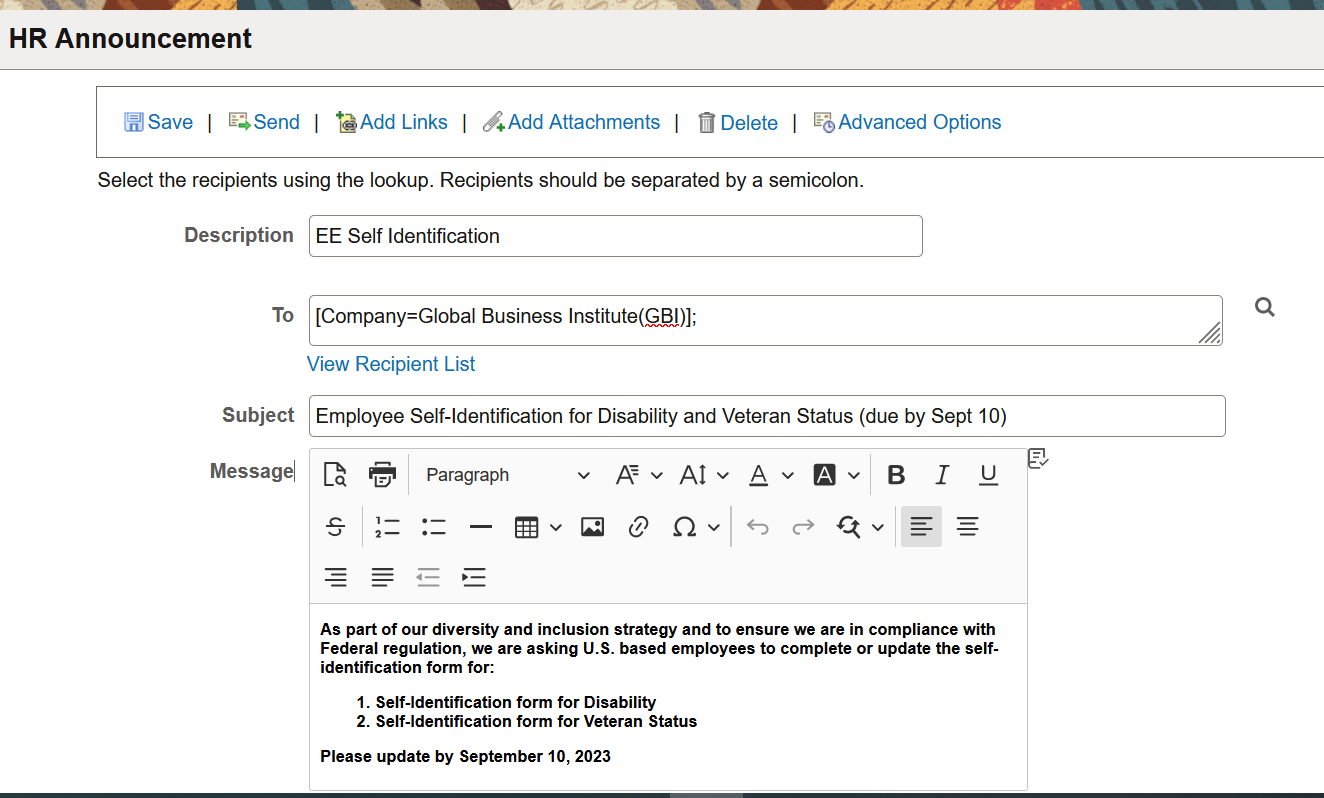Open the preview document icon in editor
Viewport: 1324px width, 798px height.
(x=335, y=475)
